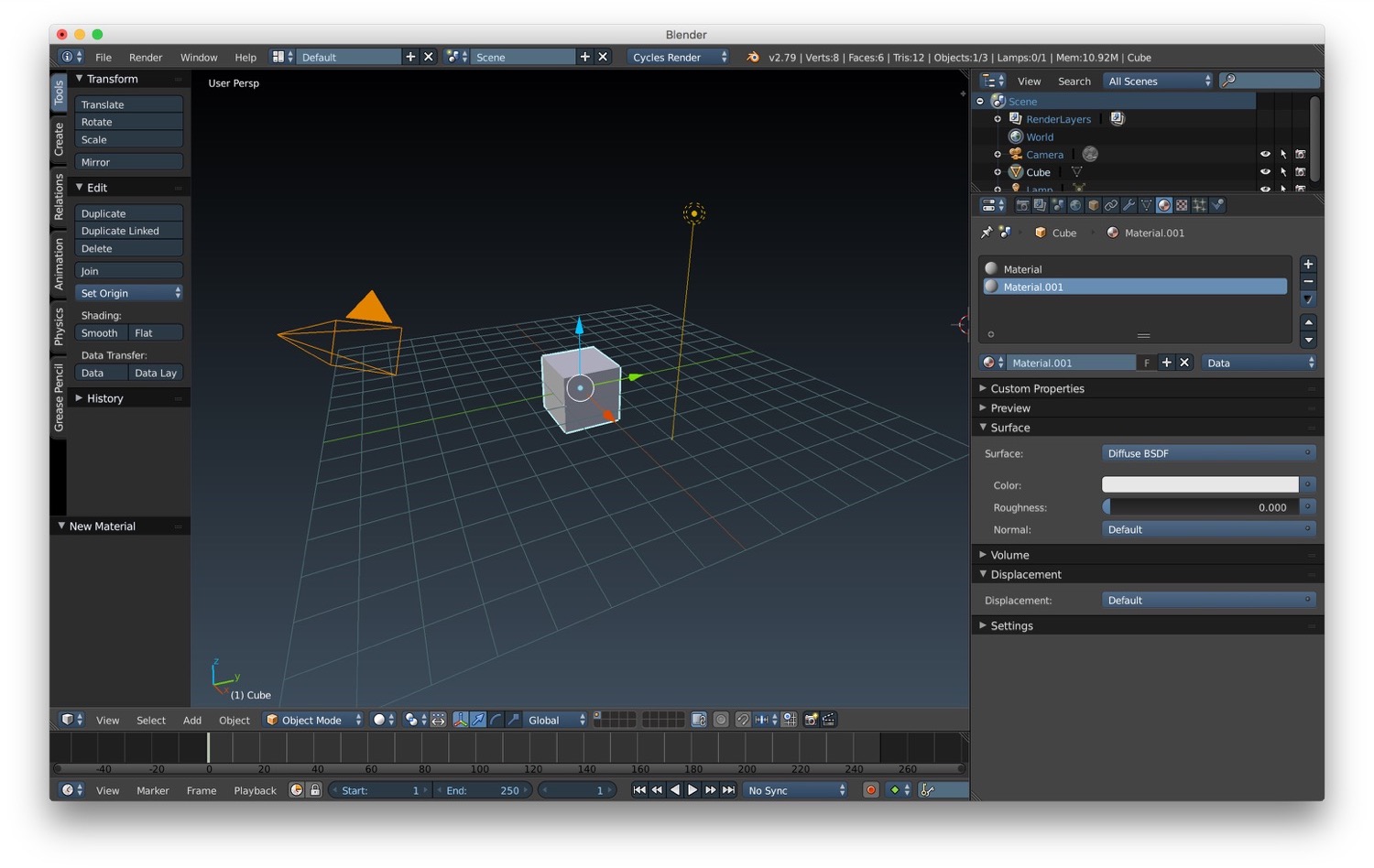The height and width of the screenshot is (868, 1374).
Task: Play the animation forward
Action: tap(692, 790)
